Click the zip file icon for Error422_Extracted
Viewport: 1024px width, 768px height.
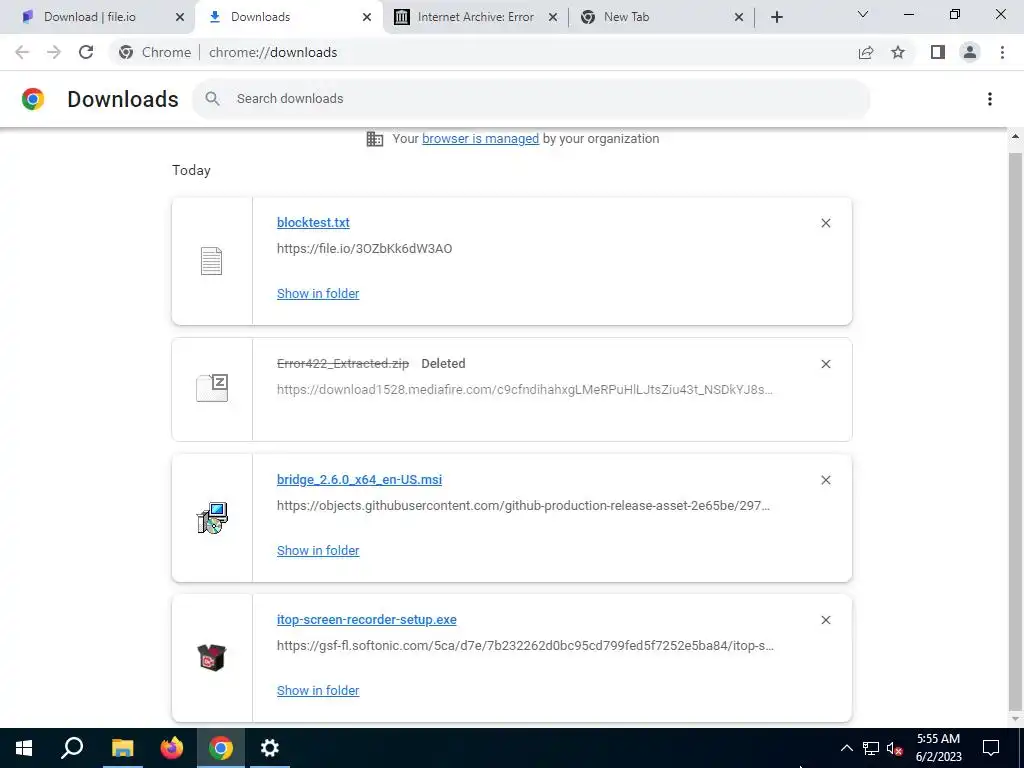click(x=212, y=388)
